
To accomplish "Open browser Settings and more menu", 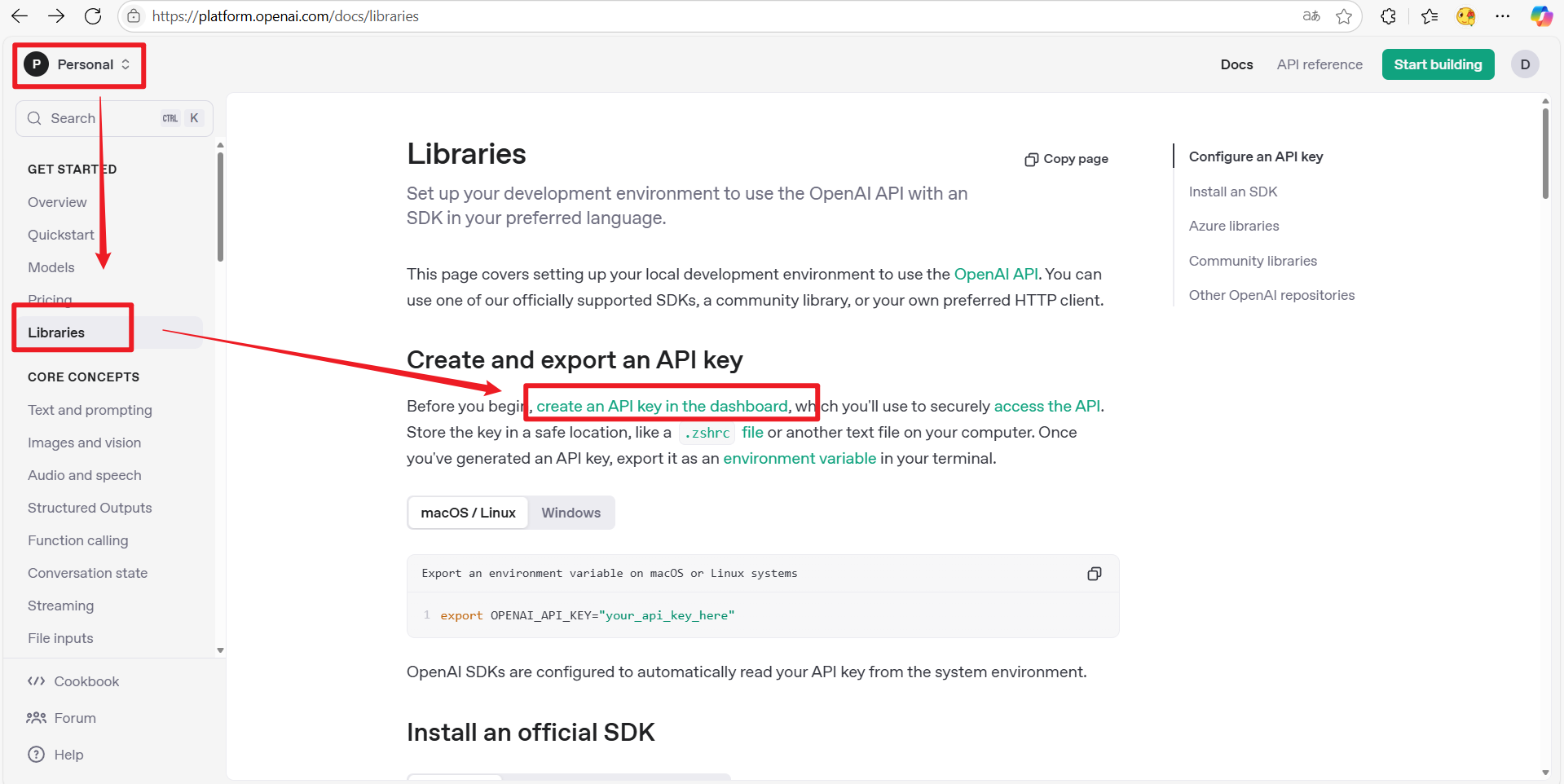I will [1503, 16].
